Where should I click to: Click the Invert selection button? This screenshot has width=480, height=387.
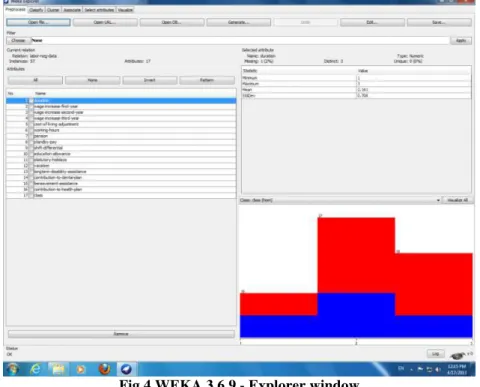[150, 80]
